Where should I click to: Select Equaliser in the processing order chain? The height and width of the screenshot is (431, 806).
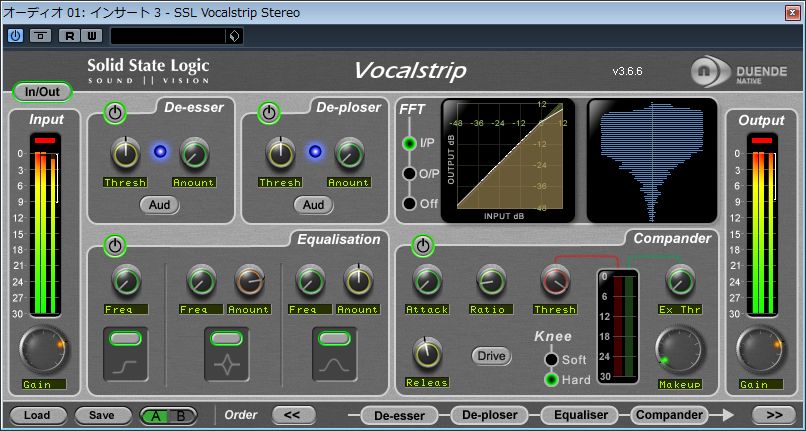point(579,415)
